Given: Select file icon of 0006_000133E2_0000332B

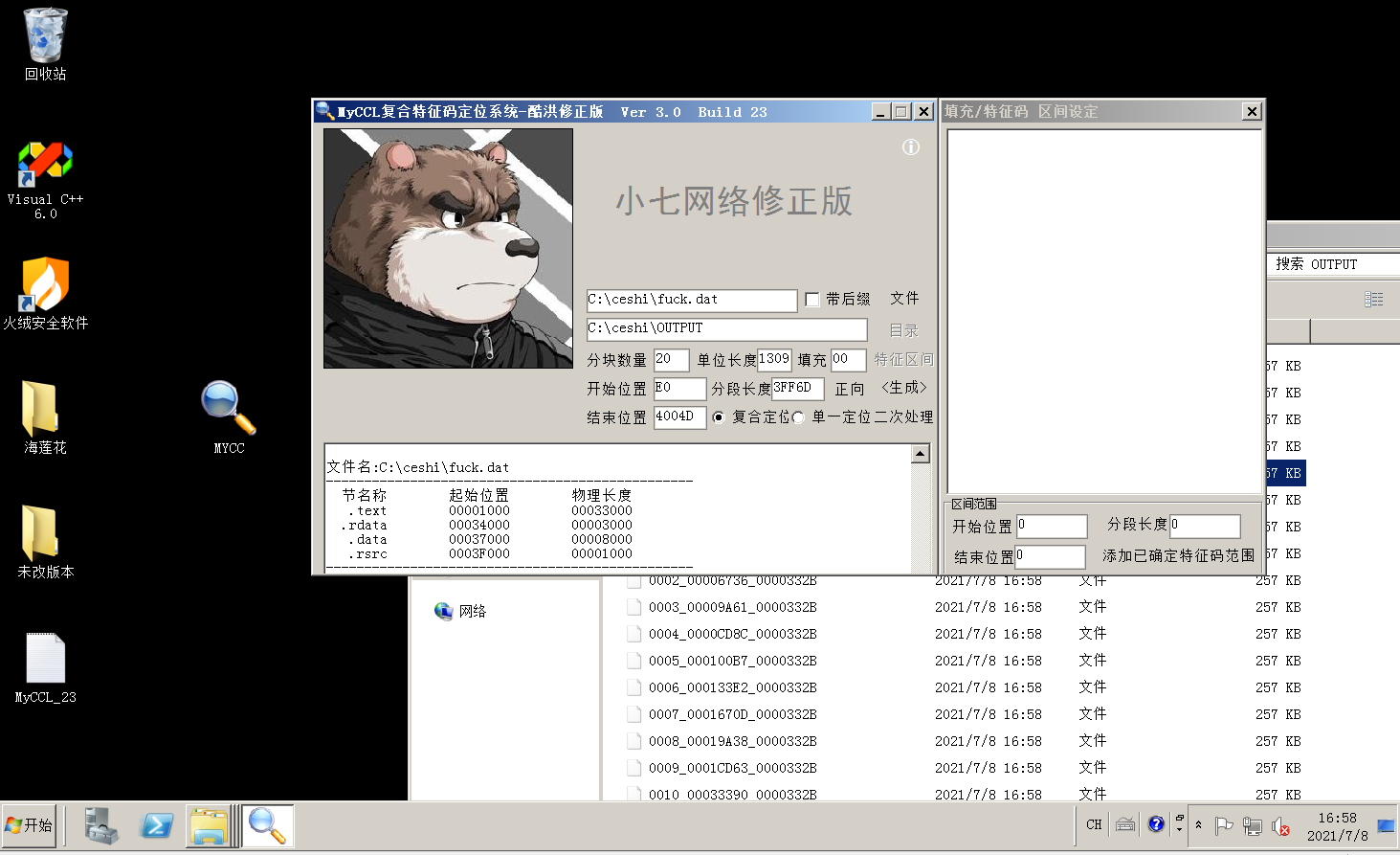Looking at the screenshot, I should [x=633, y=687].
